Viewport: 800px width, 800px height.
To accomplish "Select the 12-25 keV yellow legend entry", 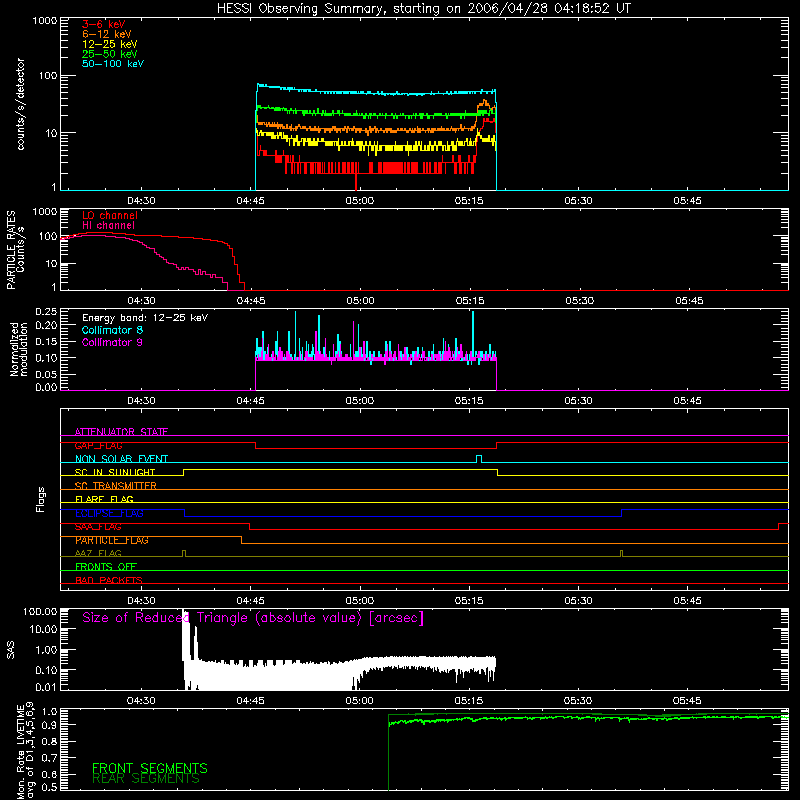I will pos(109,44).
